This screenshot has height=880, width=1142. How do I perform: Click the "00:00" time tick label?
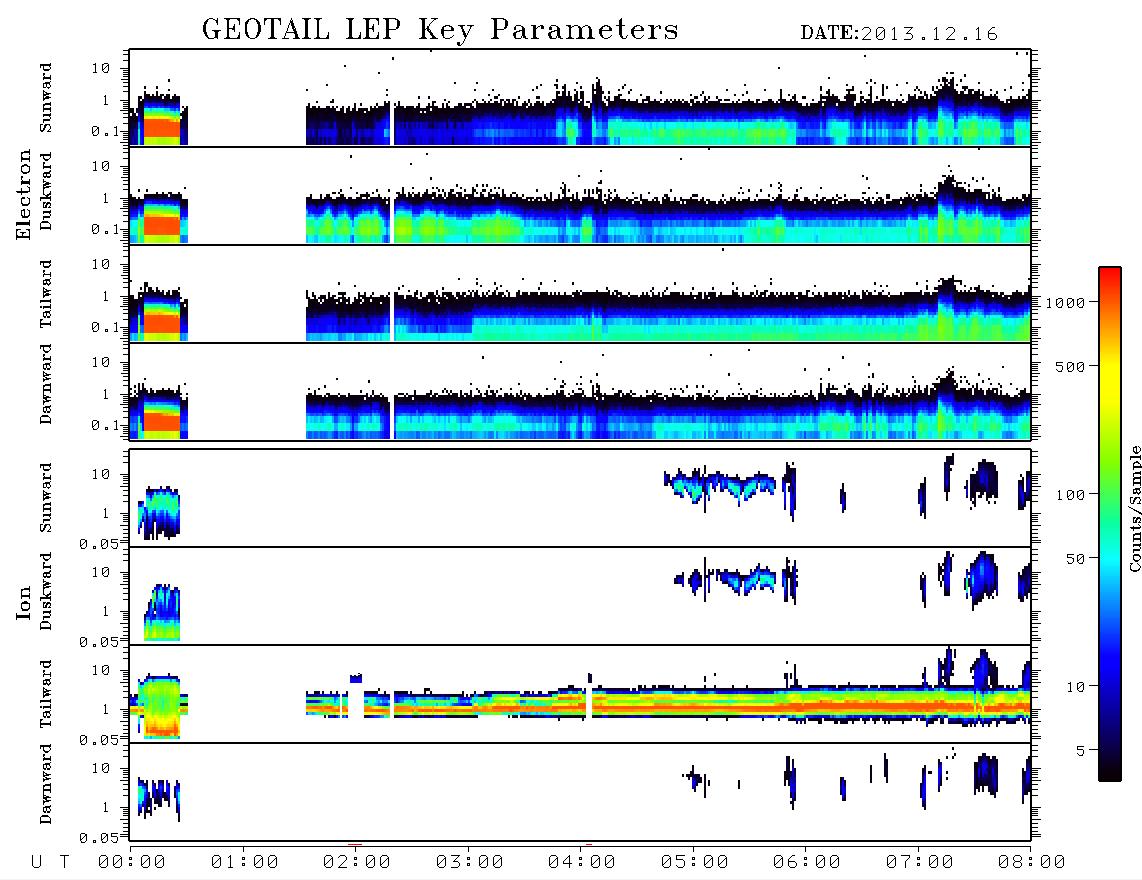(x=132, y=862)
